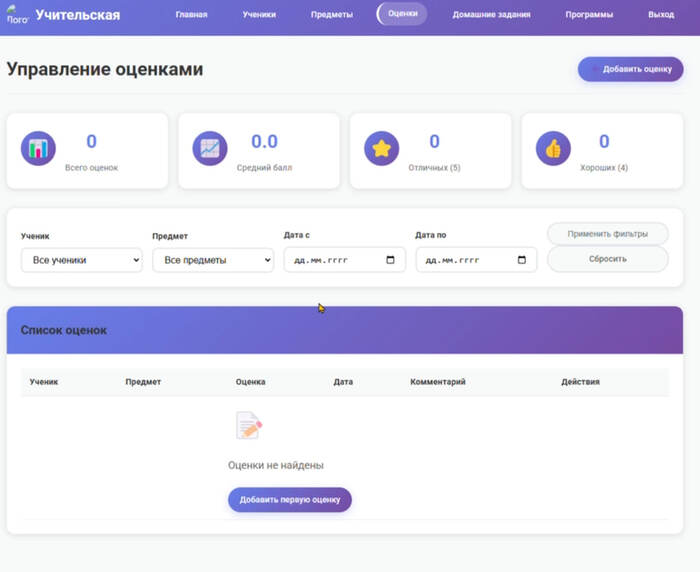Click the bar chart icon for Всего оценок
This screenshot has height=572, width=700.
(x=38, y=149)
